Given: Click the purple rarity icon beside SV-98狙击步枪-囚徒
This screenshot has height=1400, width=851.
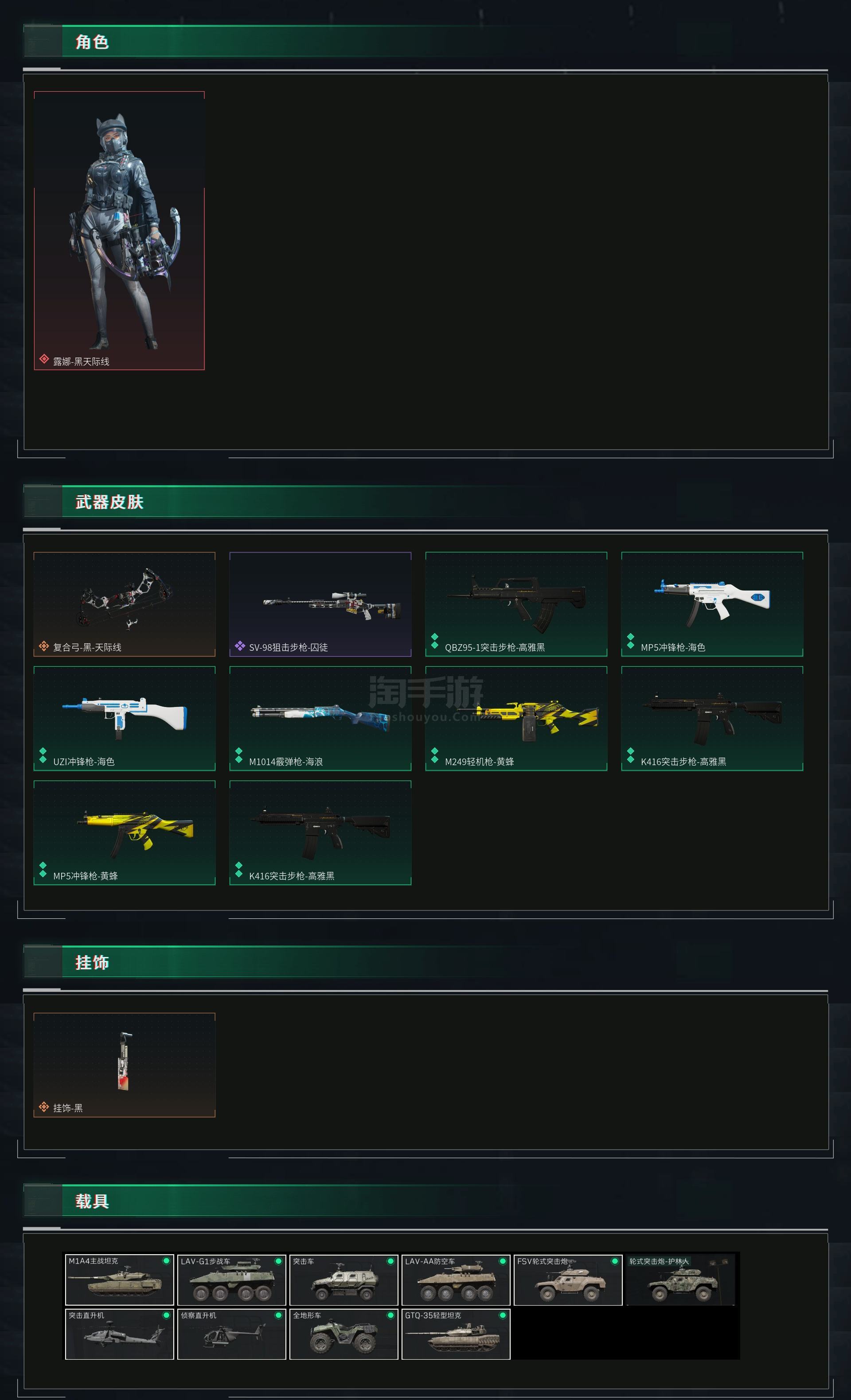Looking at the screenshot, I should (240, 646).
